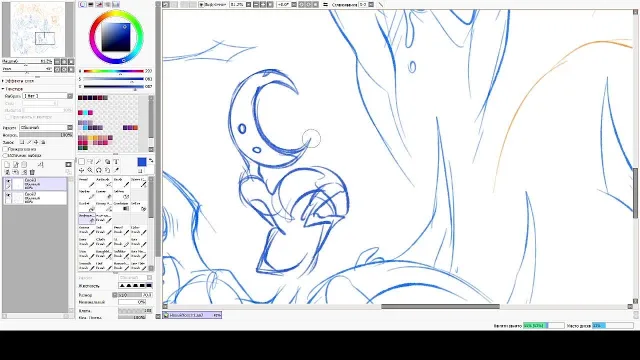The image size is (640, 360).
Task: Toggle the RGB slider panel display
Action: pyautogui.click(x=91, y=4)
